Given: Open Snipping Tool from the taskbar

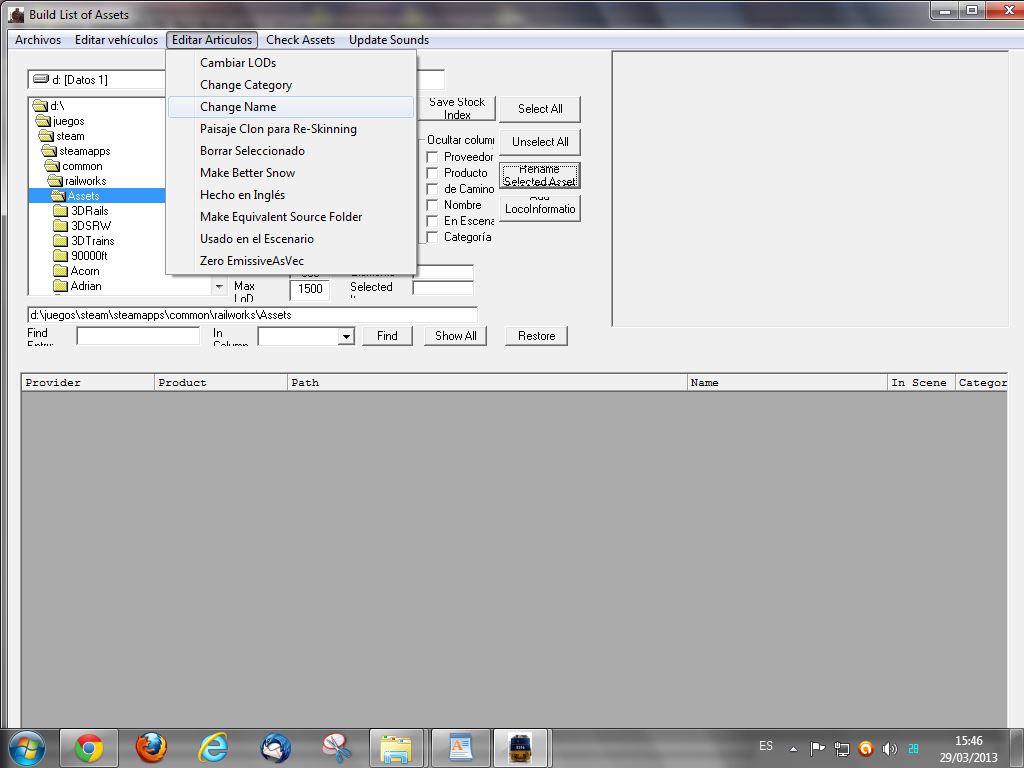Looking at the screenshot, I should point(337,747).
